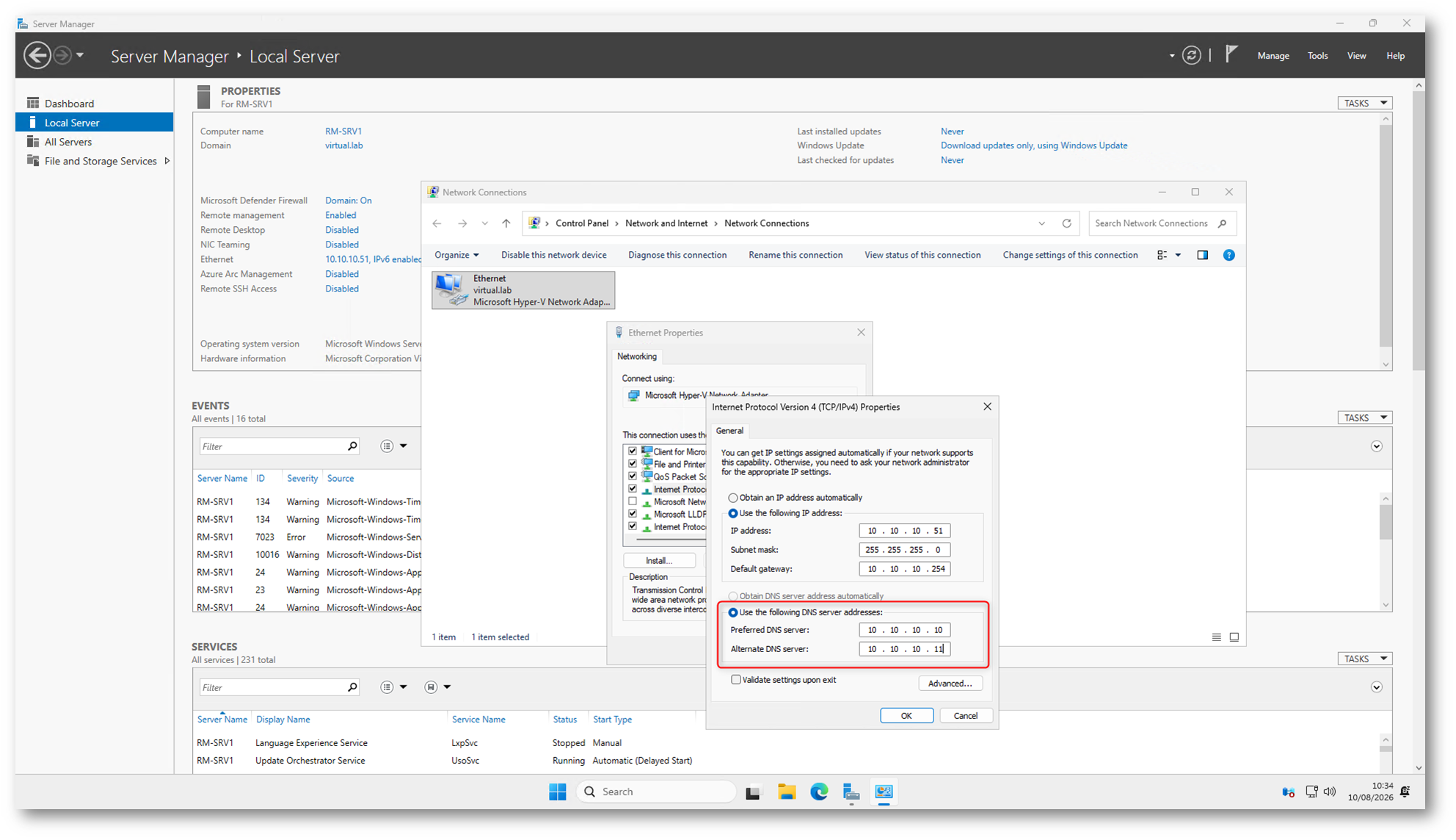Select Use the following IP address
The height and width of the screenshot is (840, 1456).
pyautogui.click(x=733, y=513)
